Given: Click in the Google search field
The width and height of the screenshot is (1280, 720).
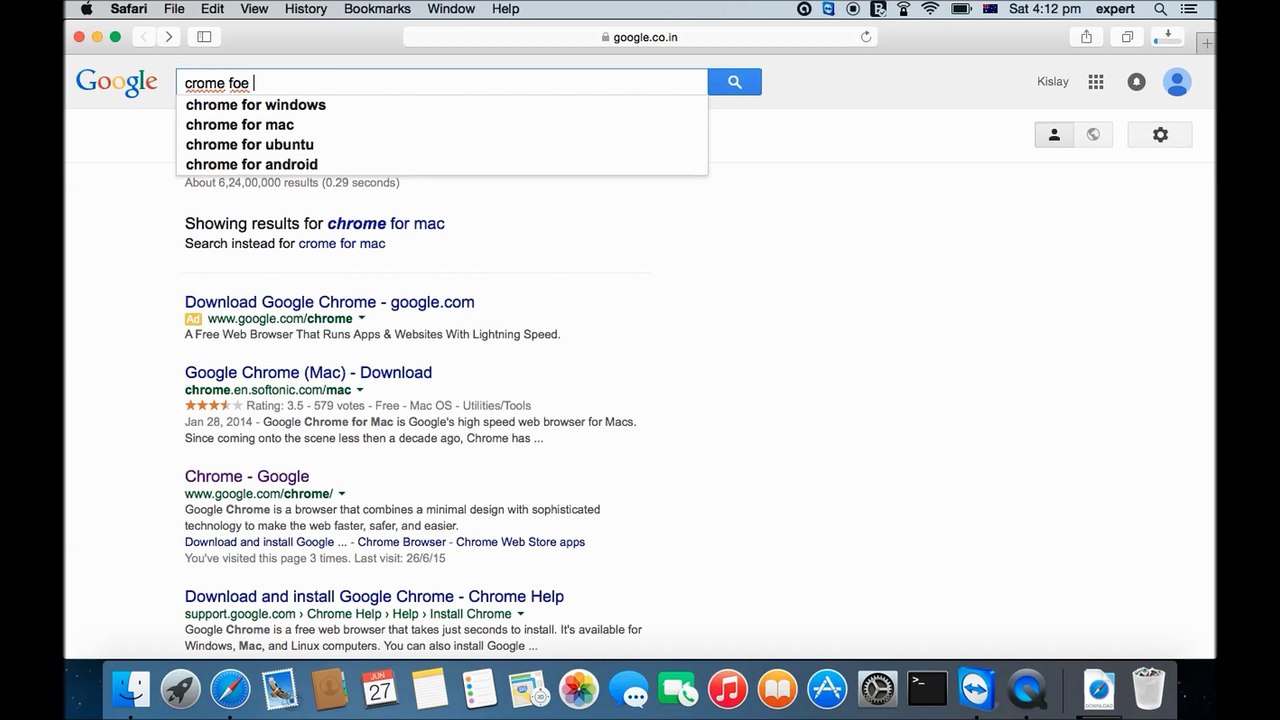Looking at the screenshot, I should coord(442,83).
